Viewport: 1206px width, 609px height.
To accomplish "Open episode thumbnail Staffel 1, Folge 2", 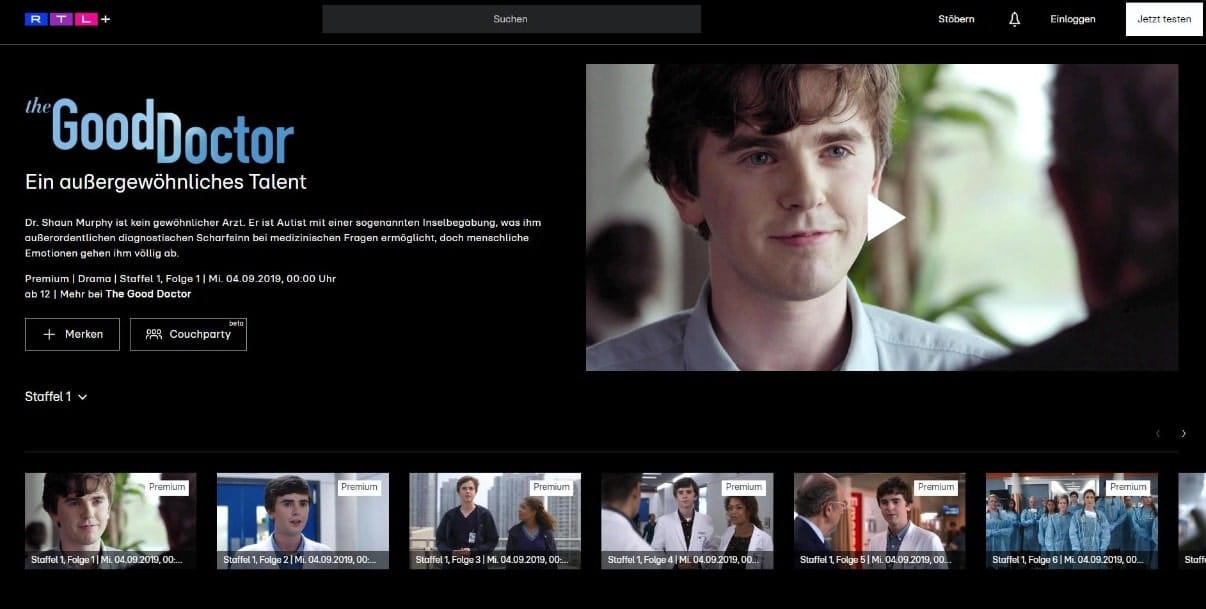I will click(x=303, y=521).
